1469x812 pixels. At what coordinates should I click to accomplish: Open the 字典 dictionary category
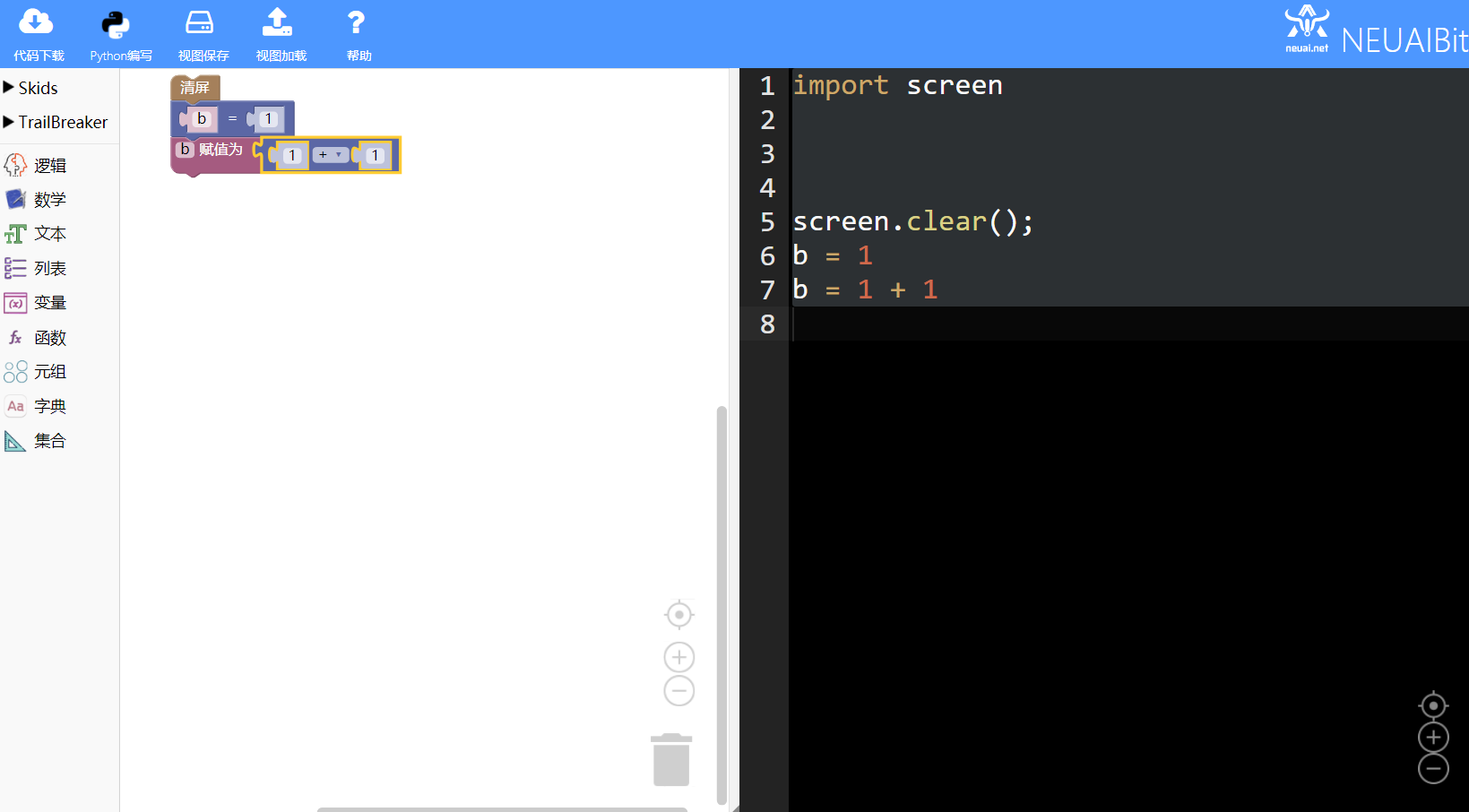pyautogui.click(x=36, y=406)
